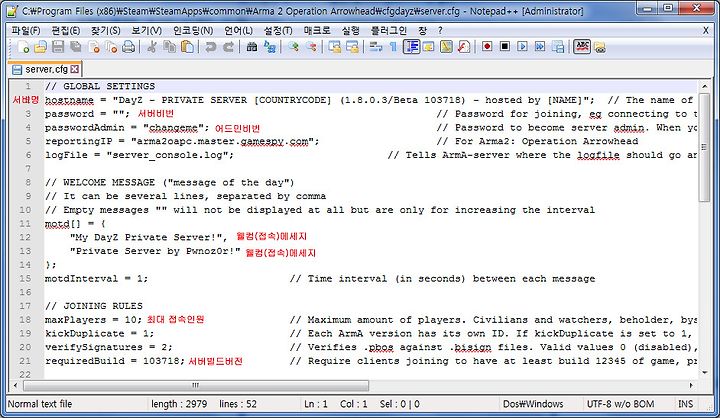Stop macro recording with the square icon
The width and height of the screenshot is (720, 418).
(505, 47)
